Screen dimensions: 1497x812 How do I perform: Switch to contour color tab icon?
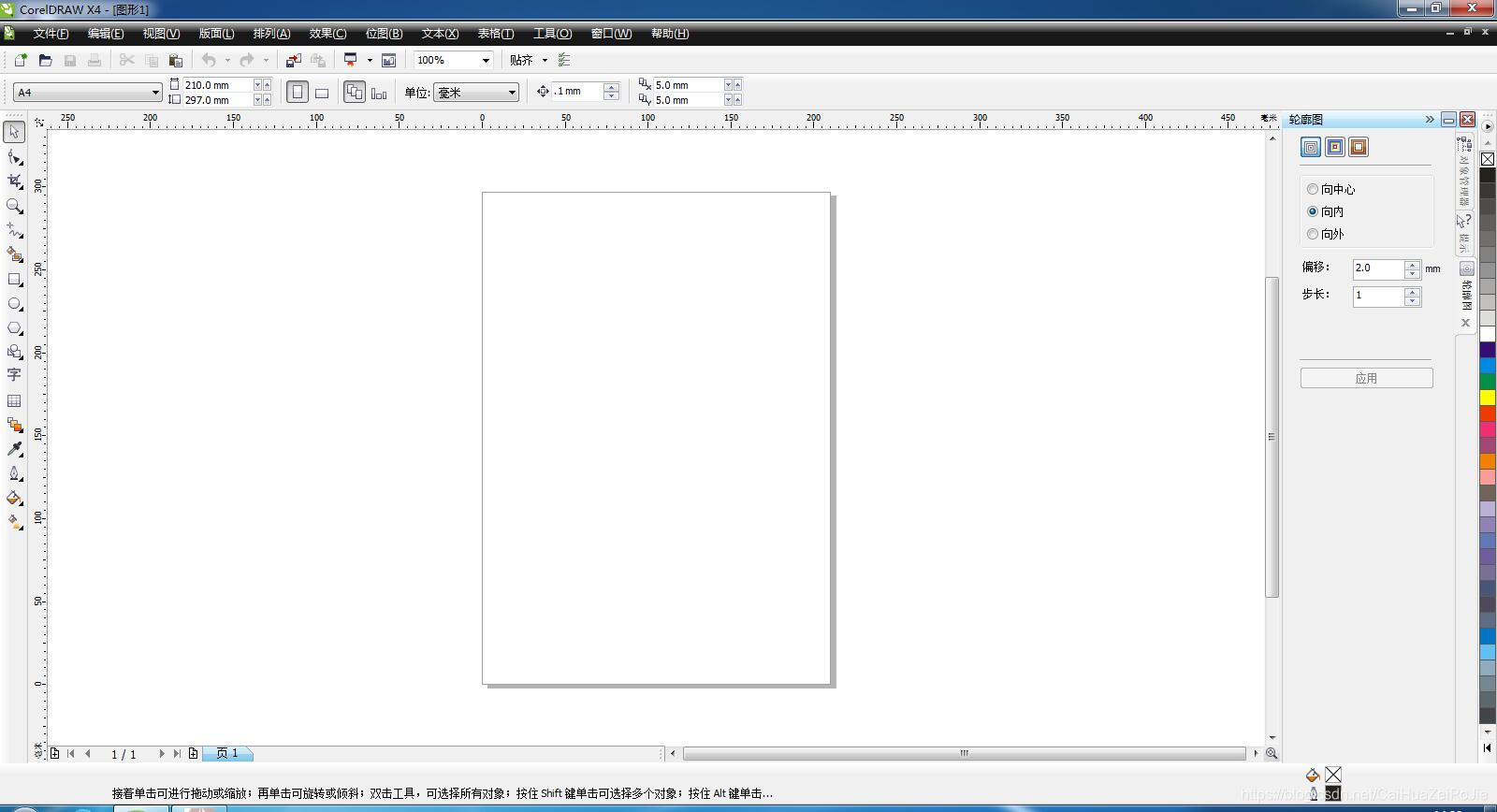point(1335,147)
